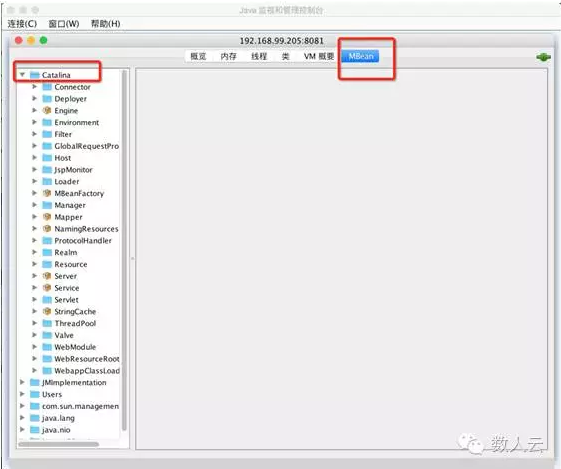Expand the WebModule node arrow
This screenshot has height=469, width=561.
tap(35, 347)
